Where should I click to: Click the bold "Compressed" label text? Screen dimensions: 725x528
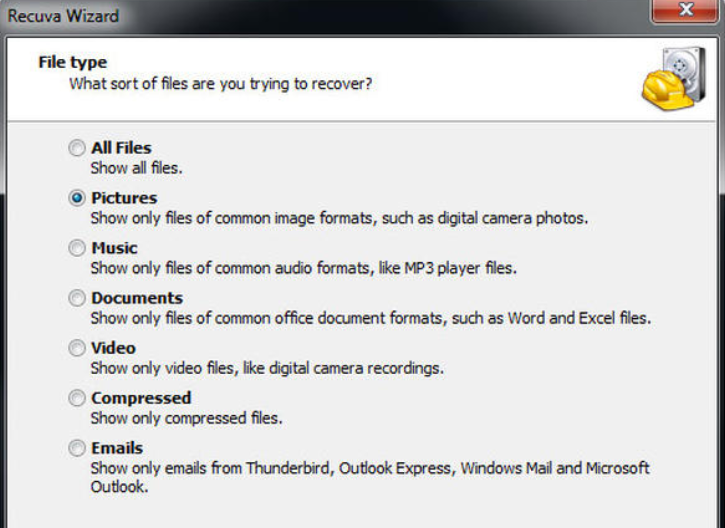click(141, 398)
